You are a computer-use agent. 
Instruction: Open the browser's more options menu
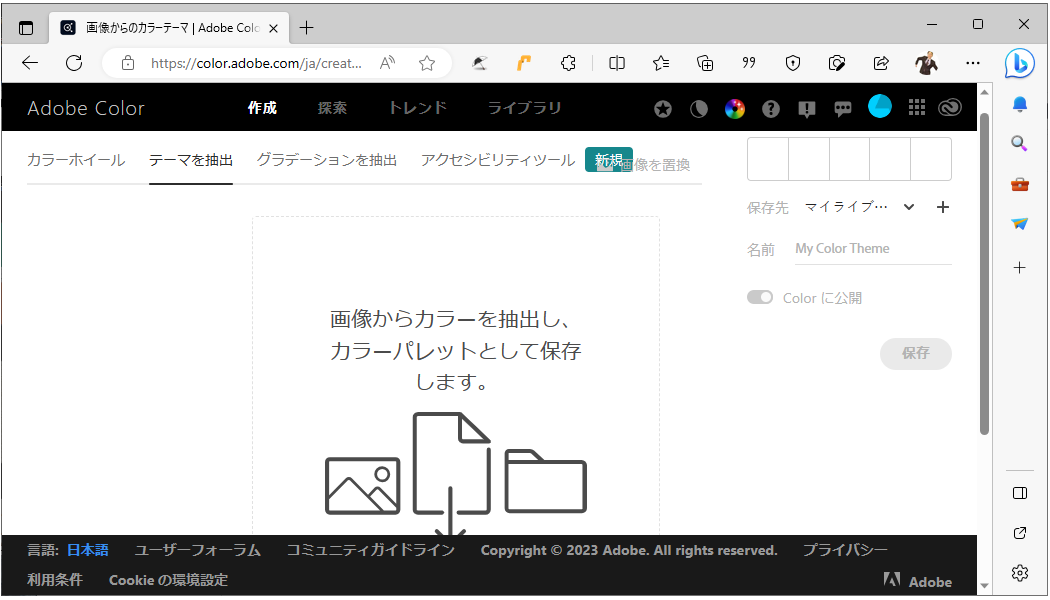972,63
